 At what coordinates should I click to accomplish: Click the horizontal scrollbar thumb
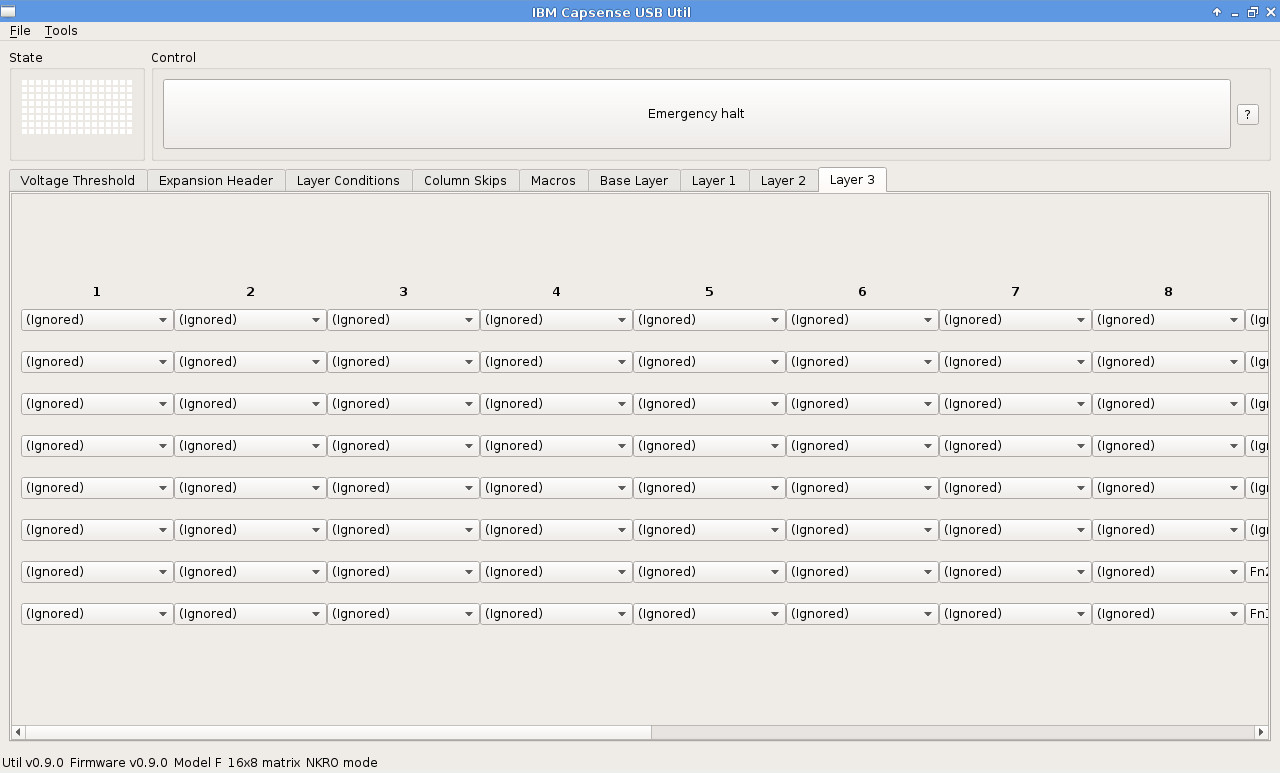click(x=334, y=732)
